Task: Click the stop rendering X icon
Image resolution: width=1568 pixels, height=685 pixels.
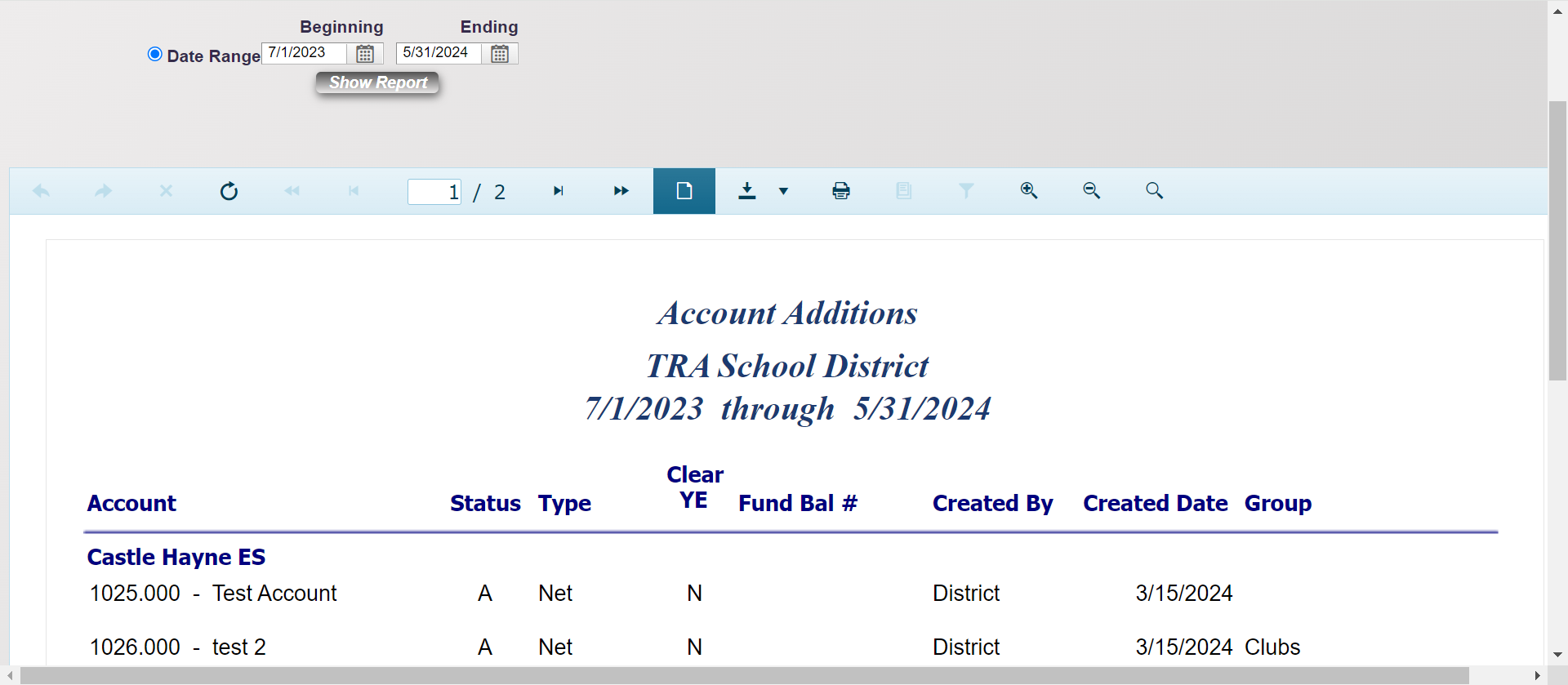Action: pyautogui.click(x=166, y=191)
